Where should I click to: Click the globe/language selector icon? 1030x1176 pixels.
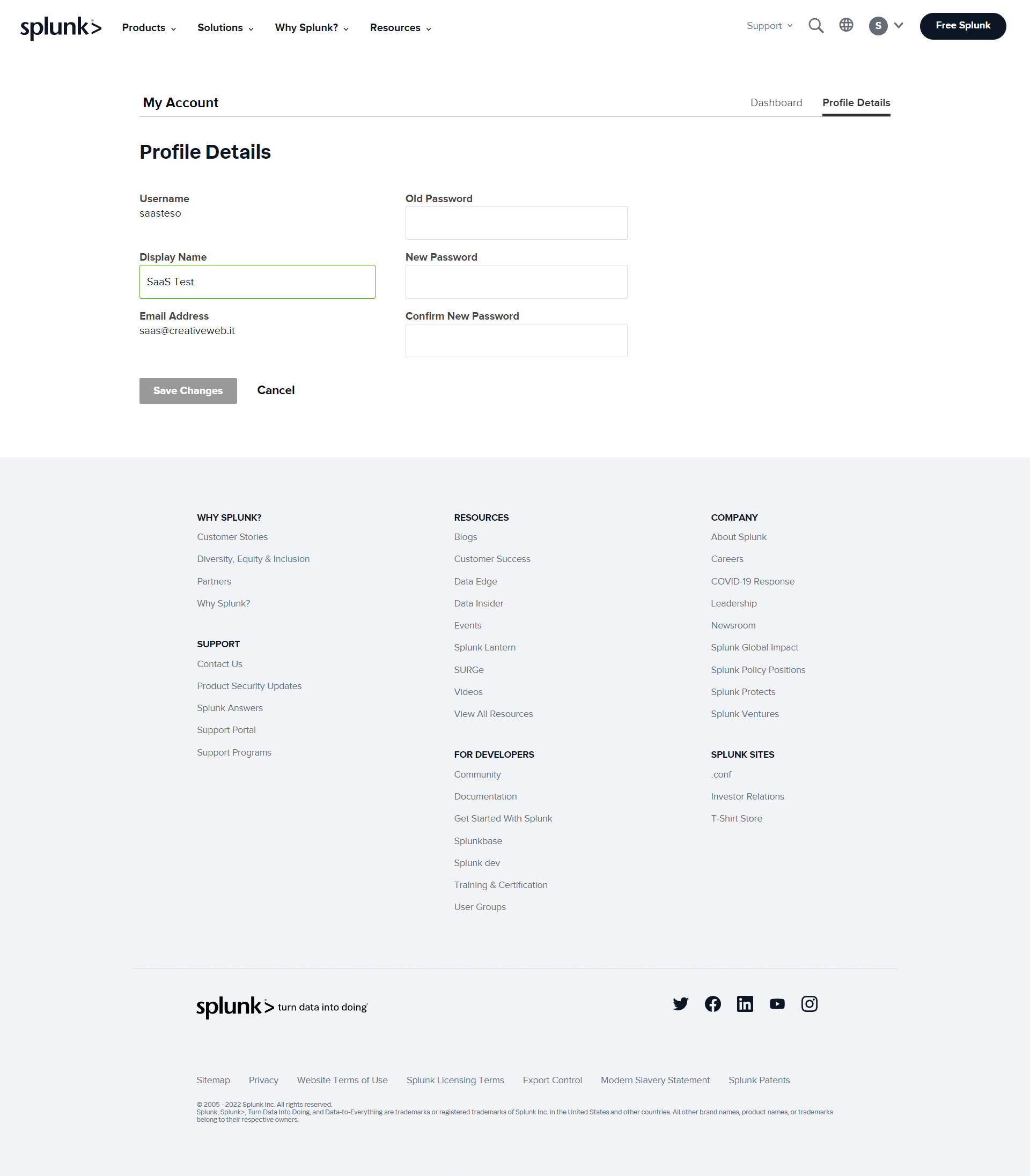[x=847, y=26]
